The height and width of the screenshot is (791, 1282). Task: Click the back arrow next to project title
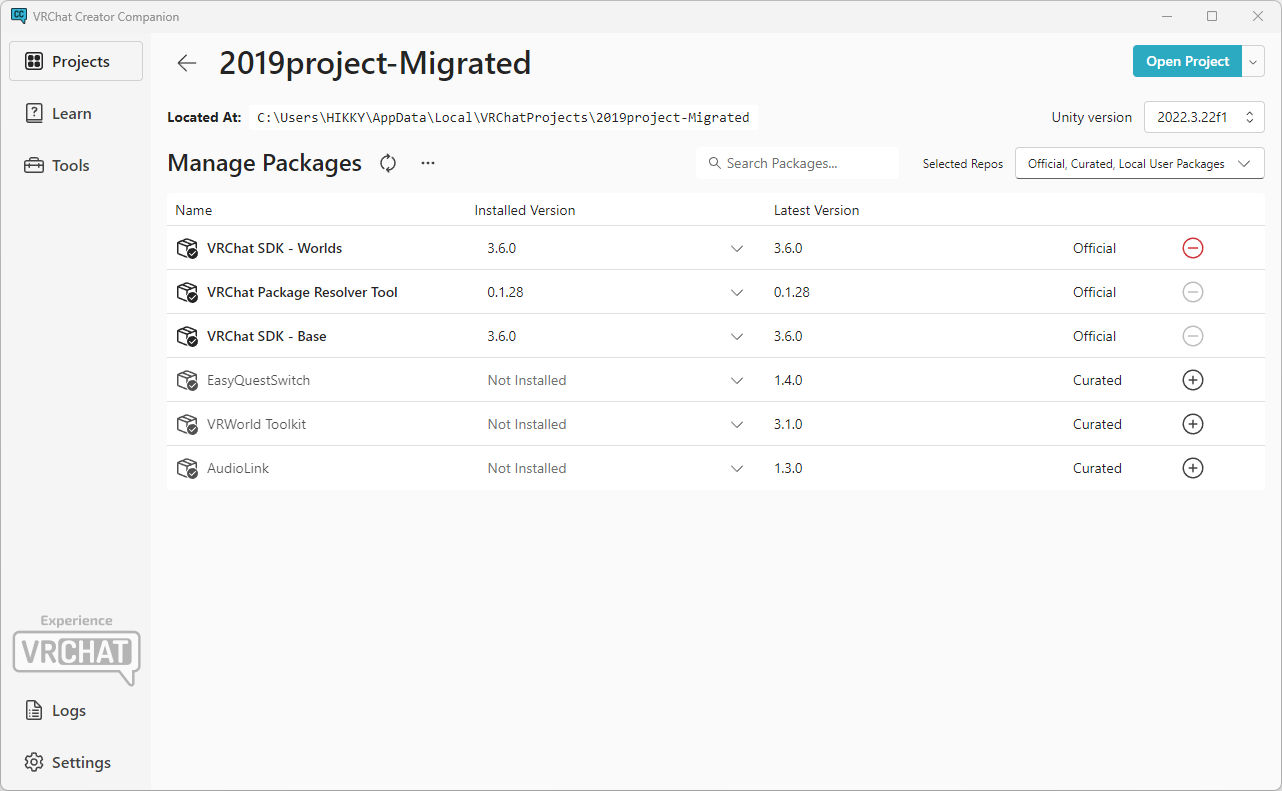[x=187, y=63]
